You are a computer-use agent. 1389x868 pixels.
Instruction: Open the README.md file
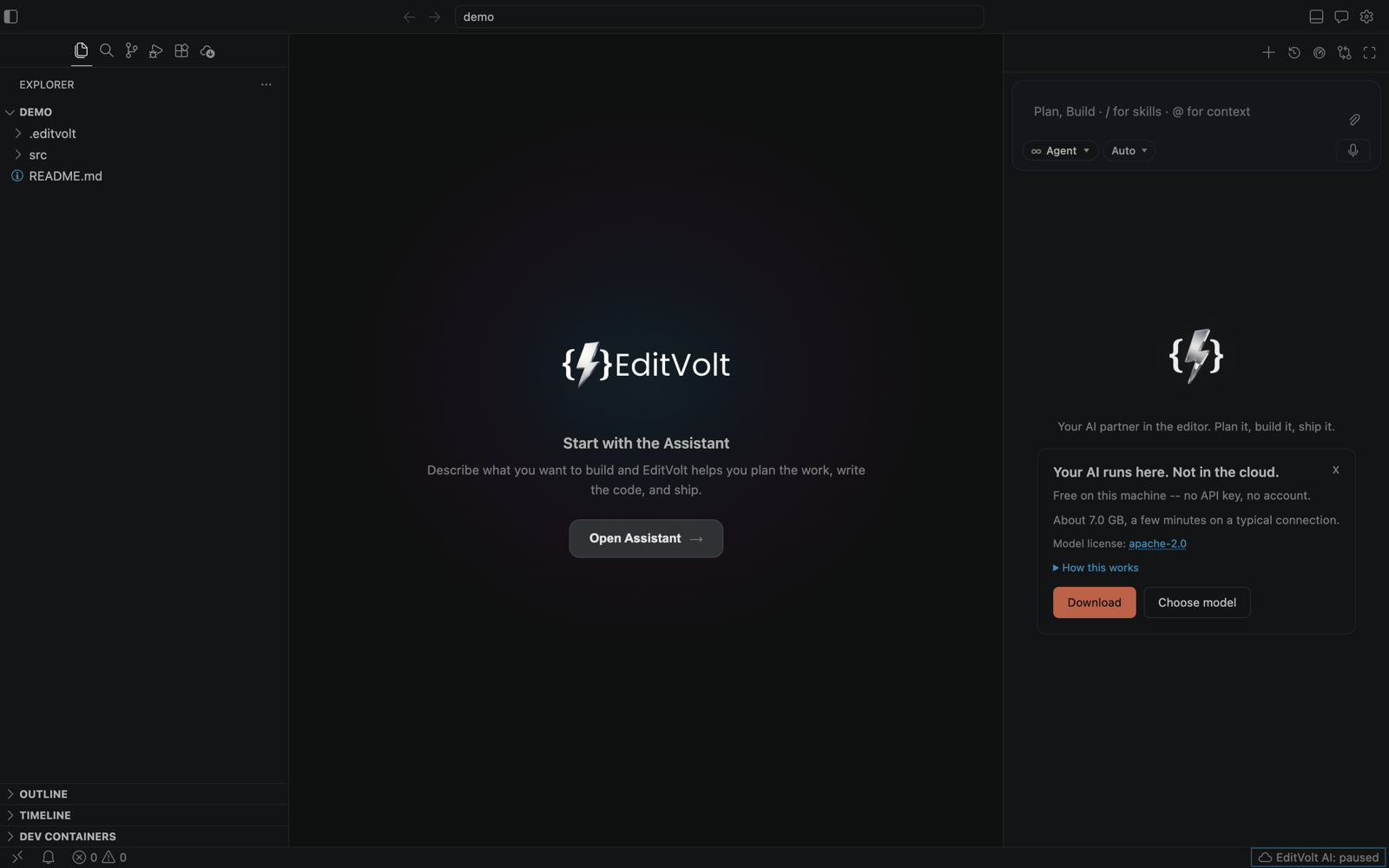tap(144, 175)
